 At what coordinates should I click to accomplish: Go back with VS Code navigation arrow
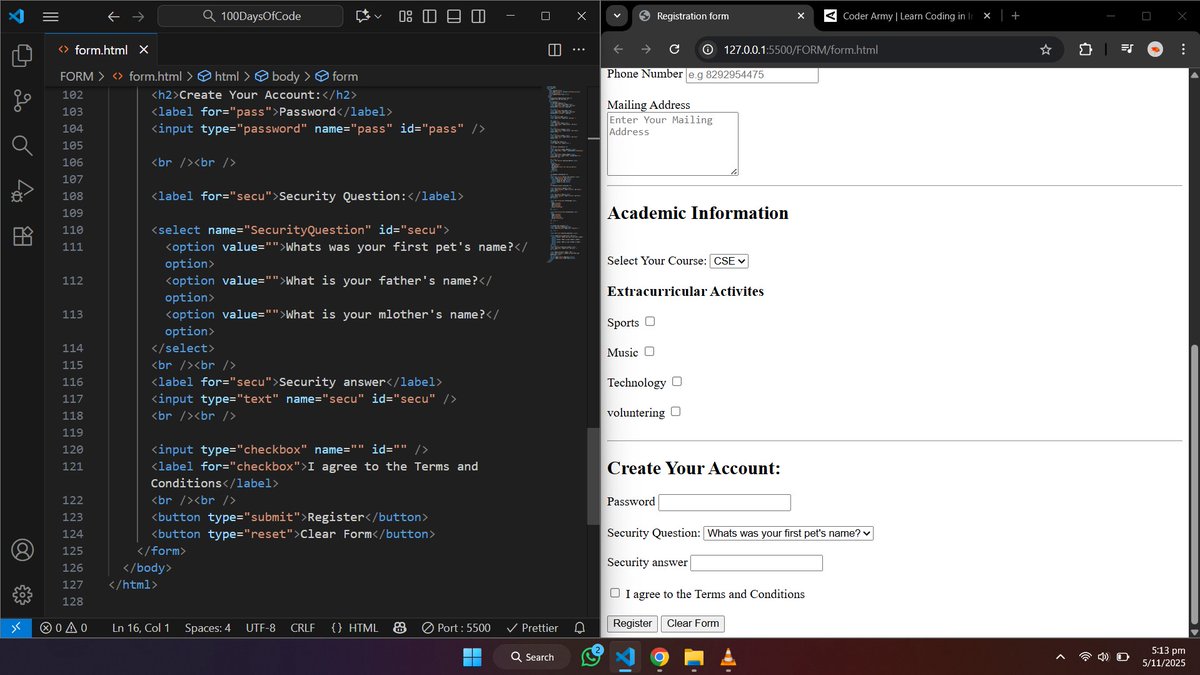click(x=113, y=16)
